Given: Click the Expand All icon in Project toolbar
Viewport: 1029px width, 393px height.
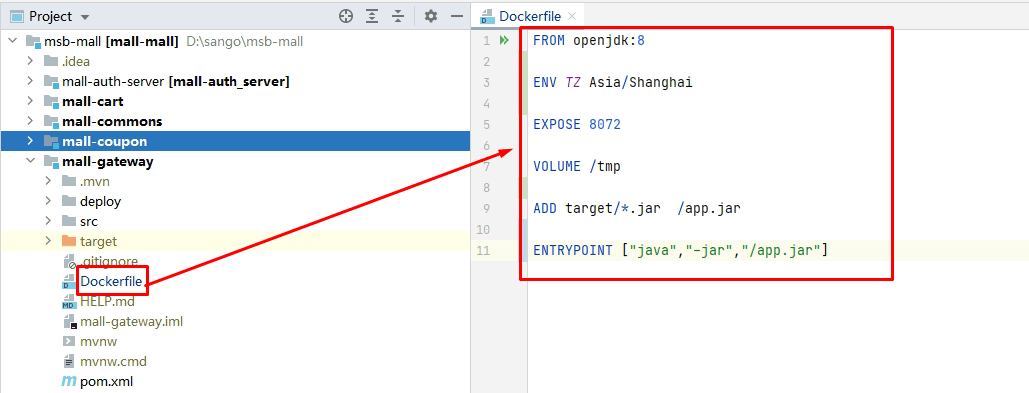Looking at the screenshot, I should tap(372, 16).
